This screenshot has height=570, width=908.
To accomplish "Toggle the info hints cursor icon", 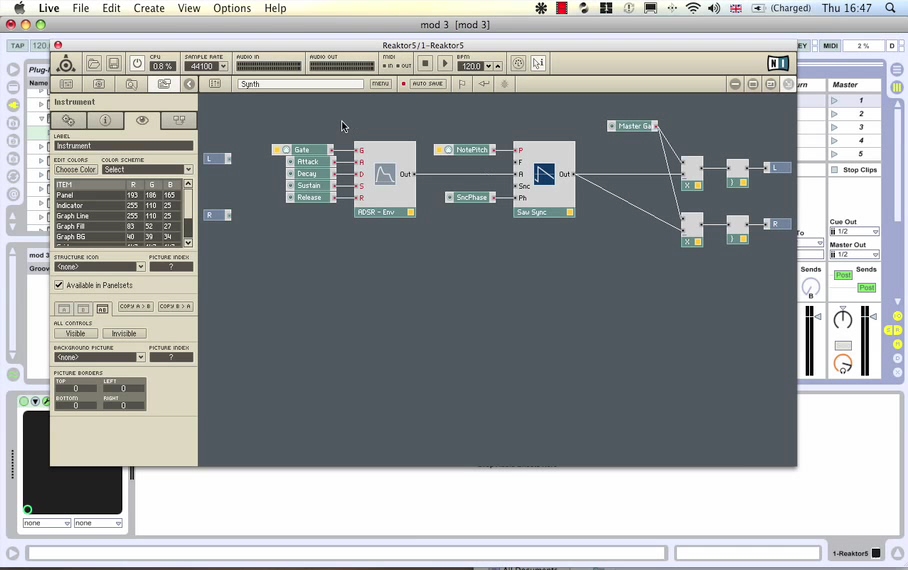I will click(x=538, y=63).
